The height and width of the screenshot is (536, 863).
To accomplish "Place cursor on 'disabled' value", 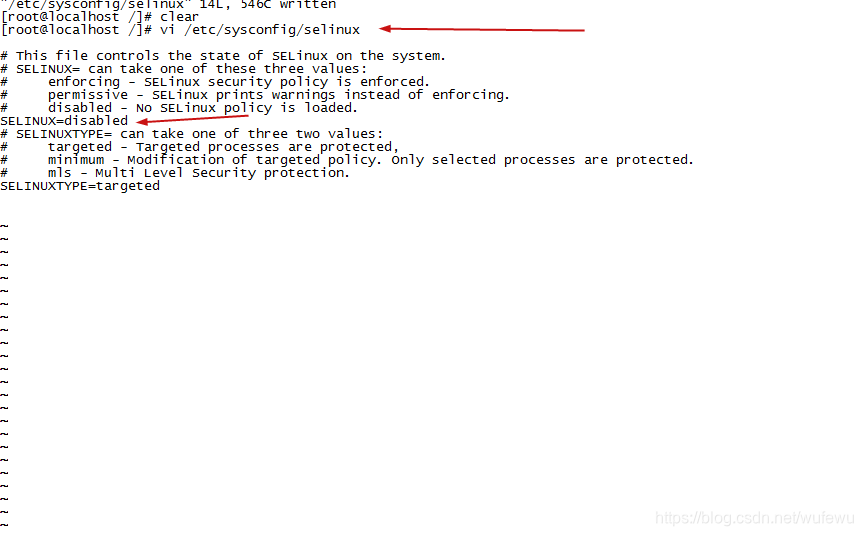I will point(96,121).
